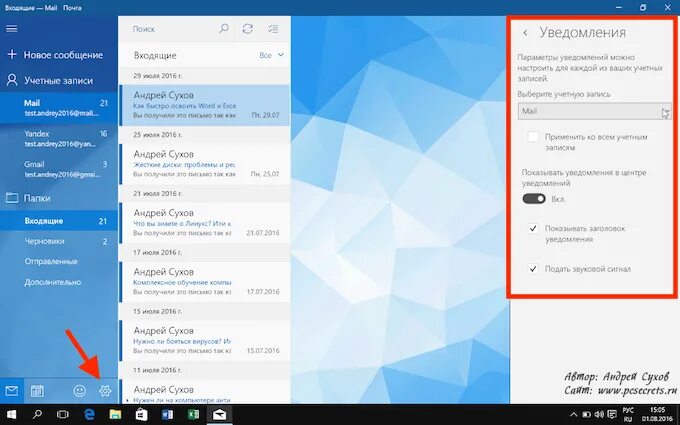Show hidden tray icons chevron
The image size is (680, 425).
573,415
